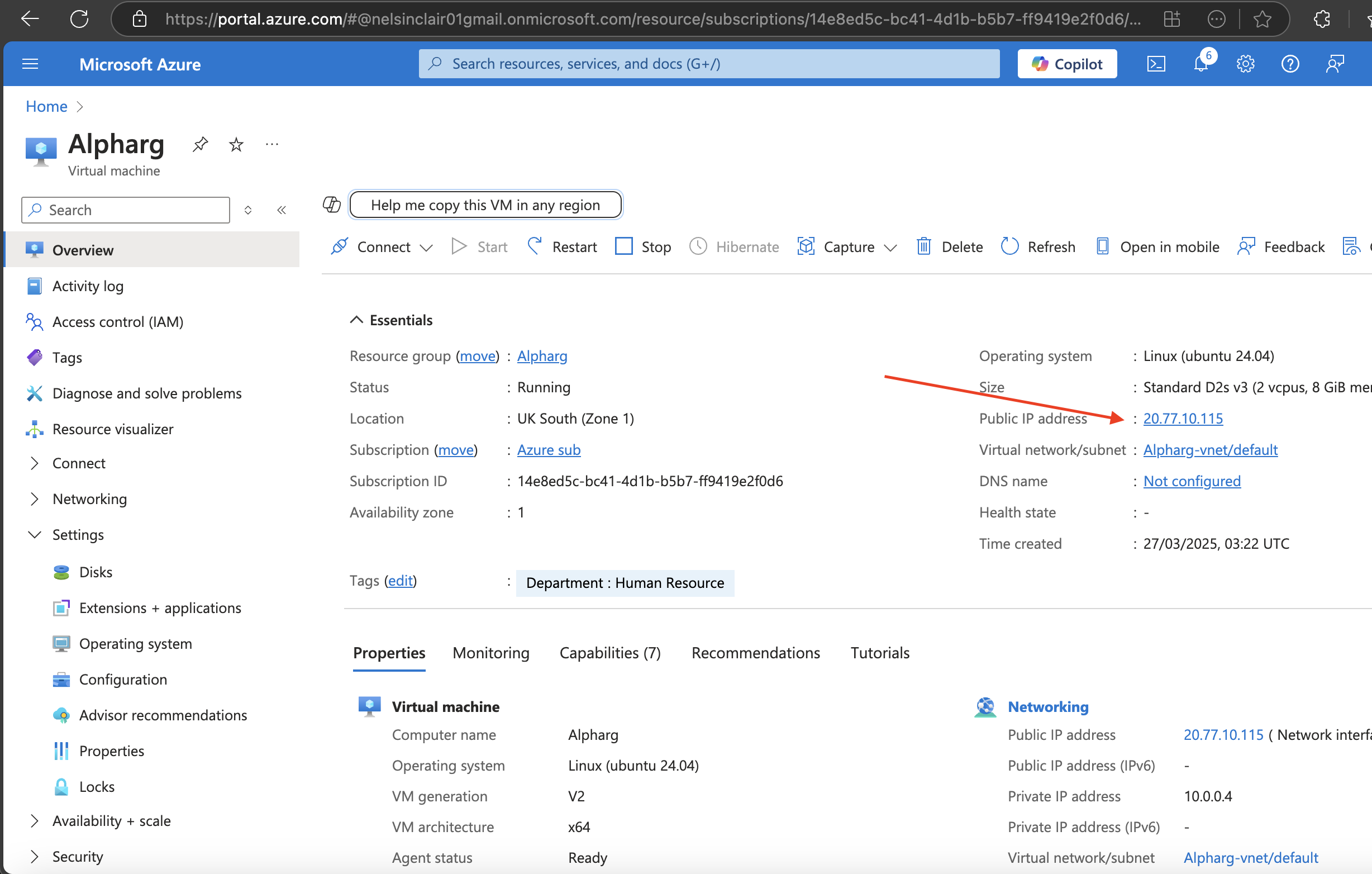Open Advisor recommendations
1372x874 pixels.
tap(163, 715)
